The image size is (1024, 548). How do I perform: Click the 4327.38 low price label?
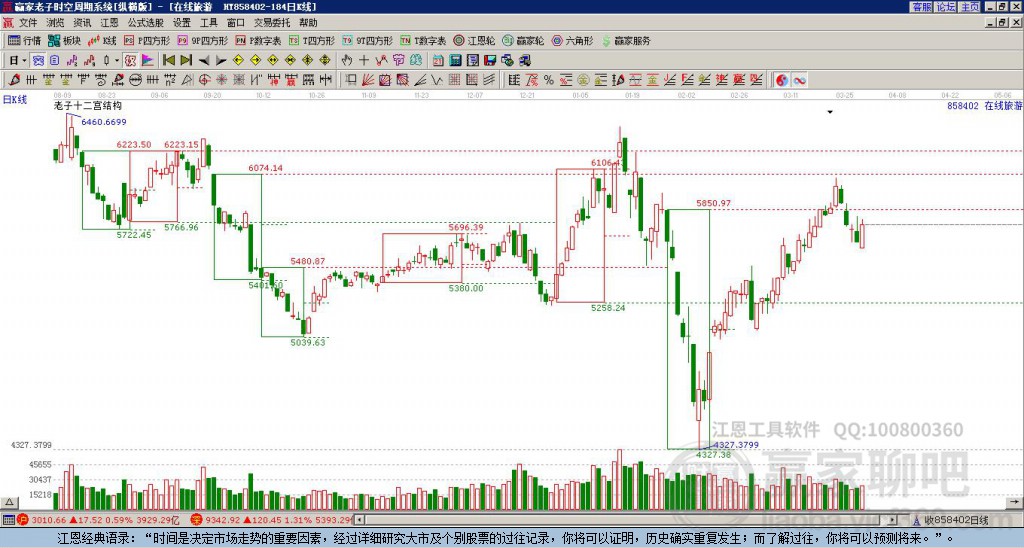[713, 455]
